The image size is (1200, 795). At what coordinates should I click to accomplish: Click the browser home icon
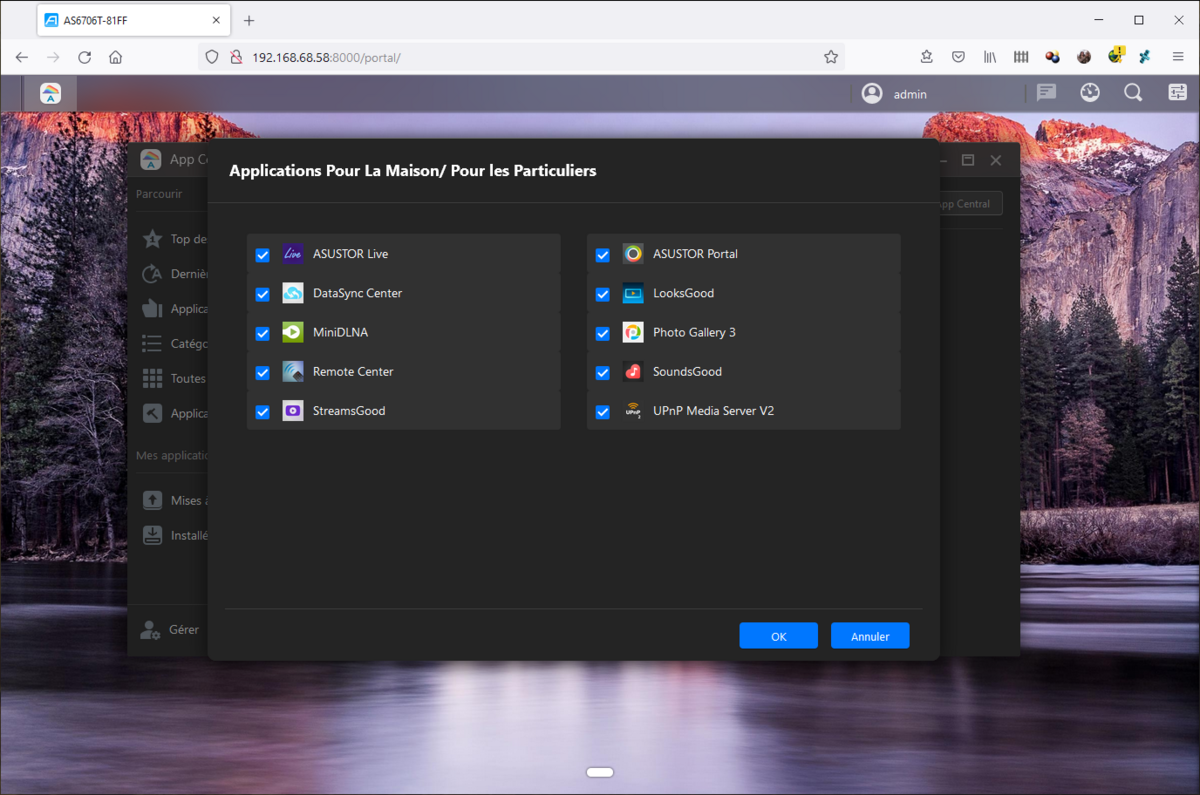click(116, 57)
